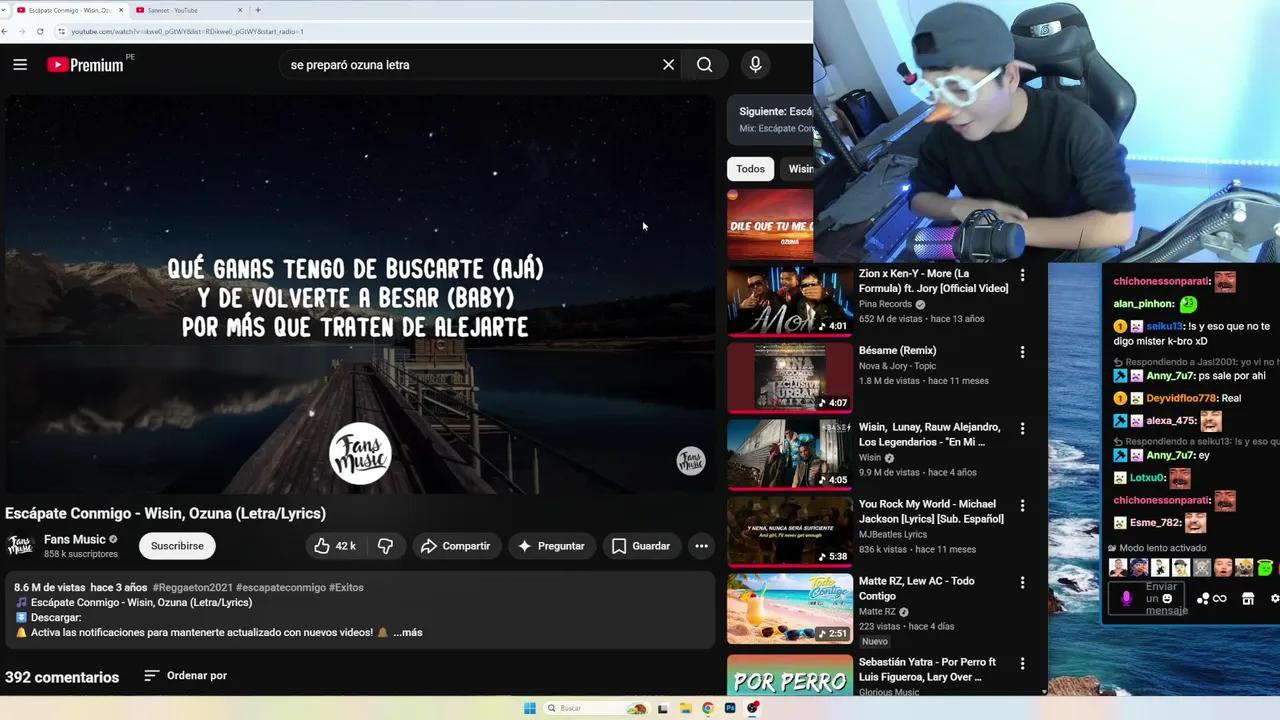1280x720 pixels.
Task: Go to YouTube Premium home logo
Action: tap(85, 65)
